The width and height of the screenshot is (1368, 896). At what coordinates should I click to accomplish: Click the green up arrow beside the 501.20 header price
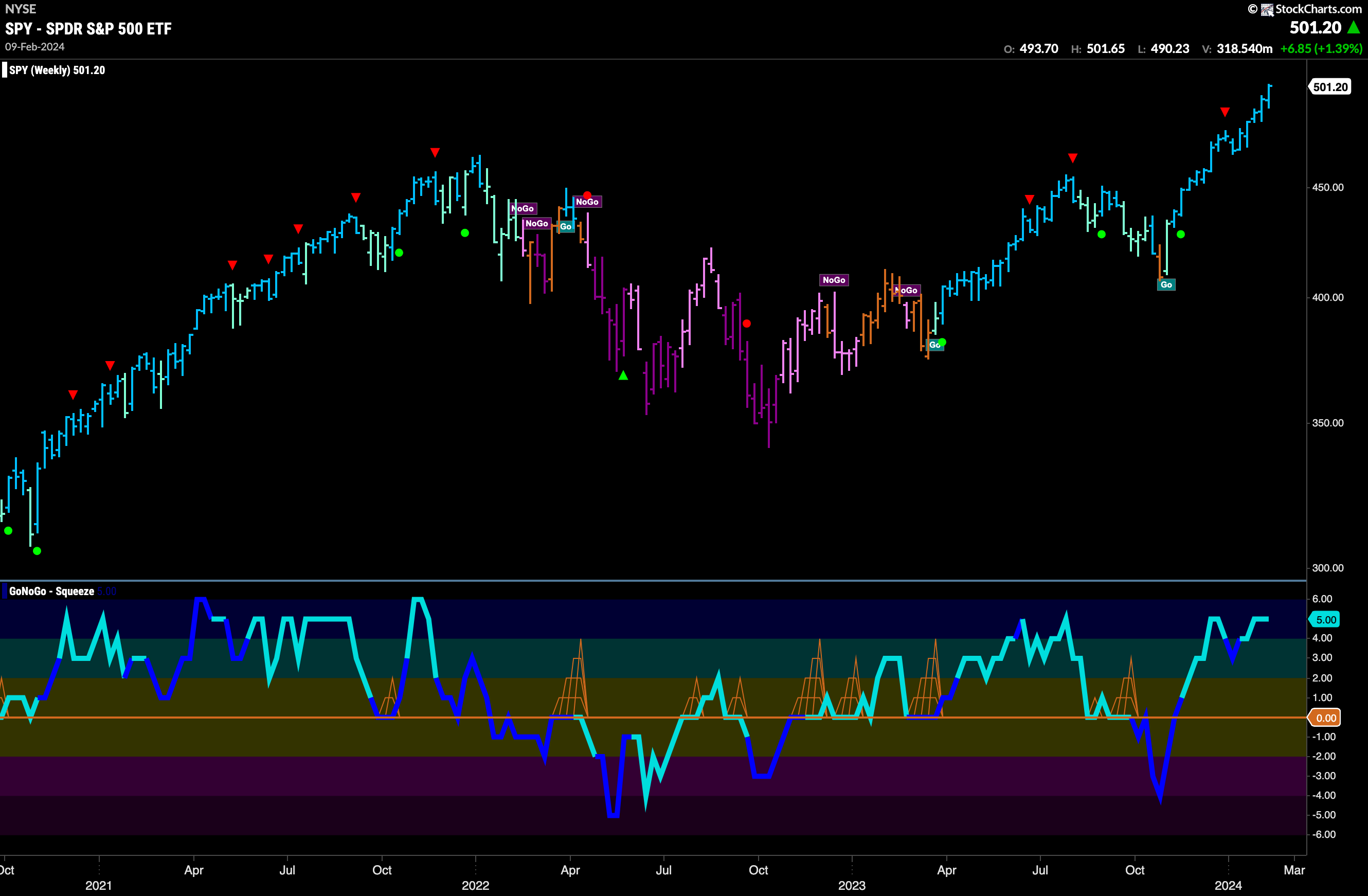[x=1354, y=27]
